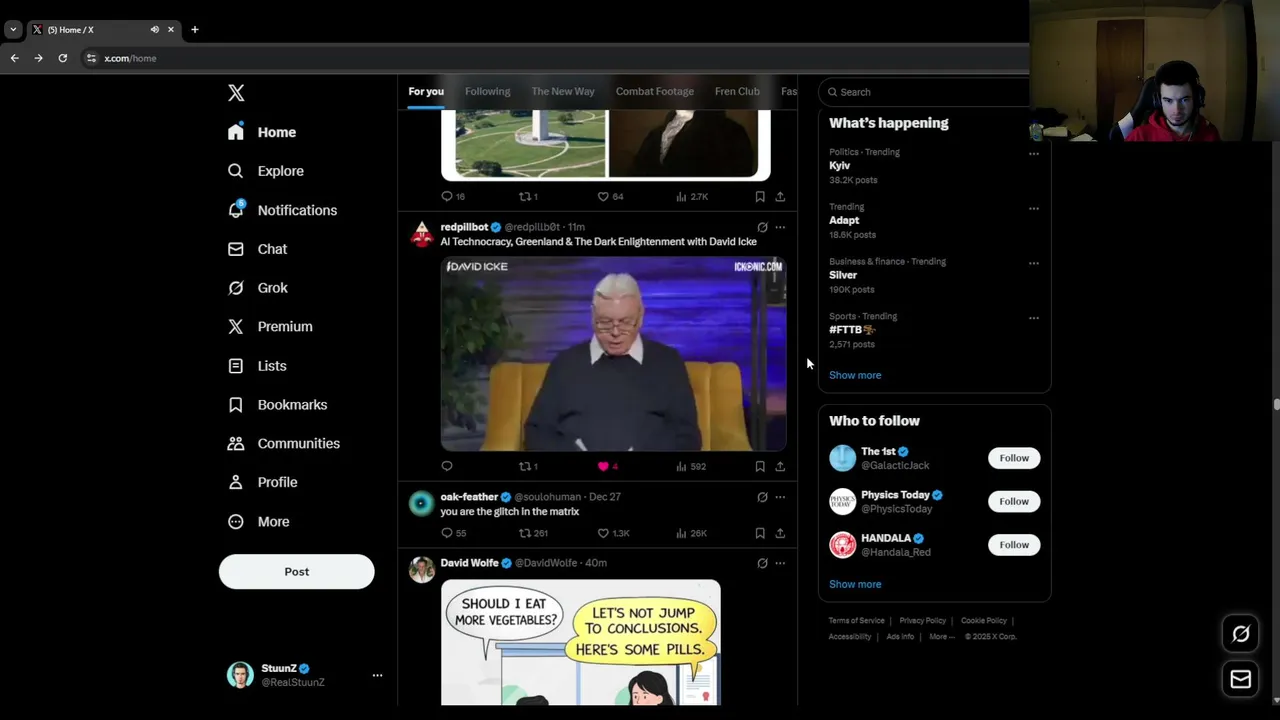Show more trends under What's happening
Viewport: 1280px width, 720px height.
pos(855,375)
